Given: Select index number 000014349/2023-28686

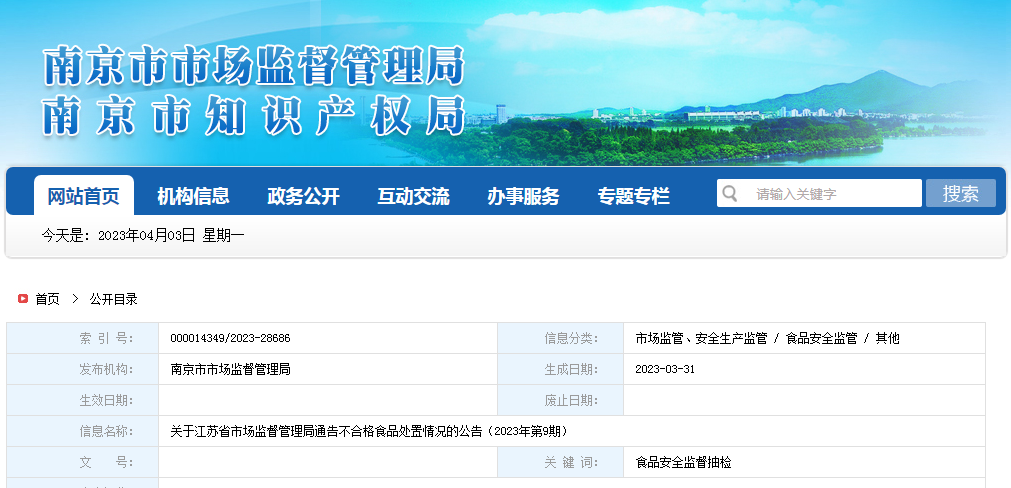Looking at the screenshot, I should click(x=230, y=338).
